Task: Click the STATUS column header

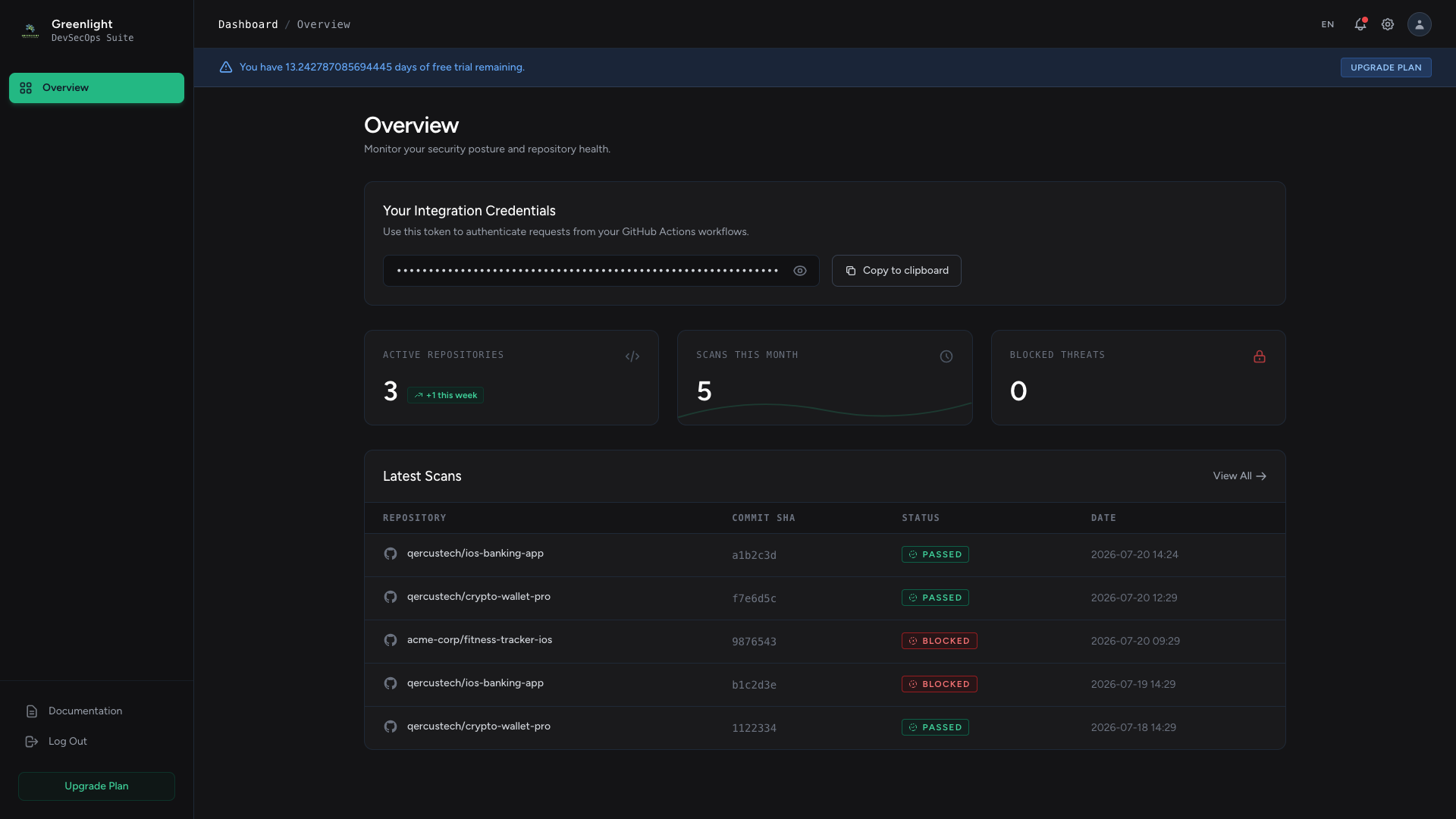Action: coord(921,518)
